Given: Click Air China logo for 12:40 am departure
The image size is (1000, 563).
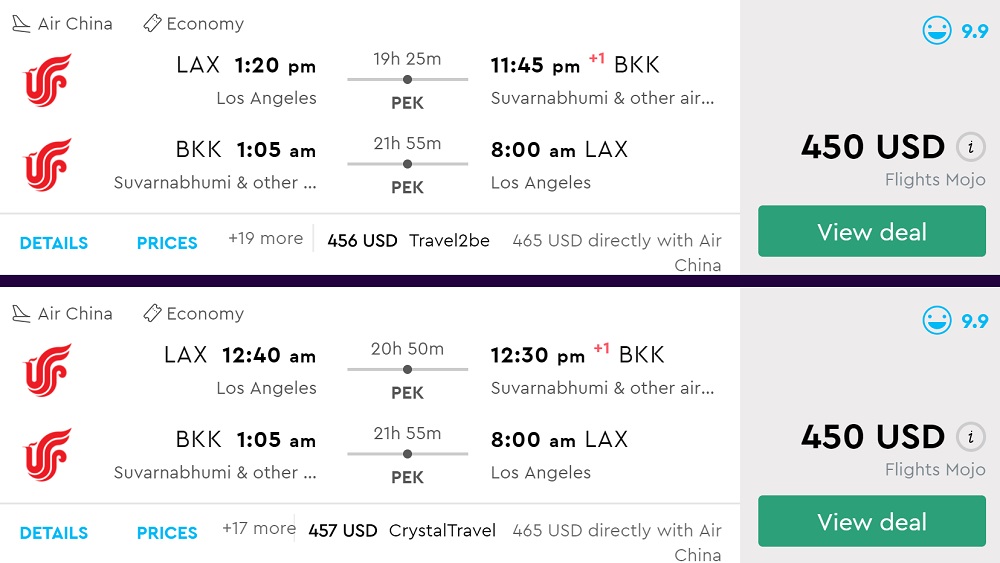Looking at the screenshot, I should coord(48,370).
